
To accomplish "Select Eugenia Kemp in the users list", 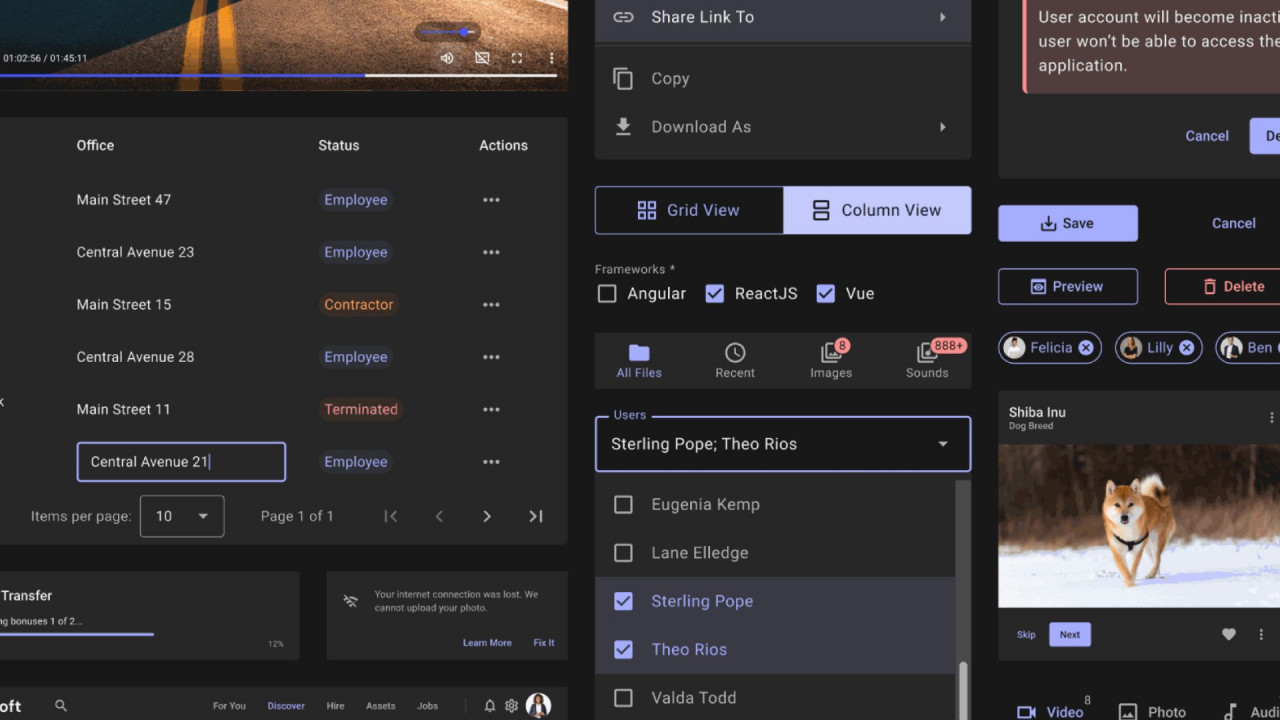I will click(x=623, y=505).
